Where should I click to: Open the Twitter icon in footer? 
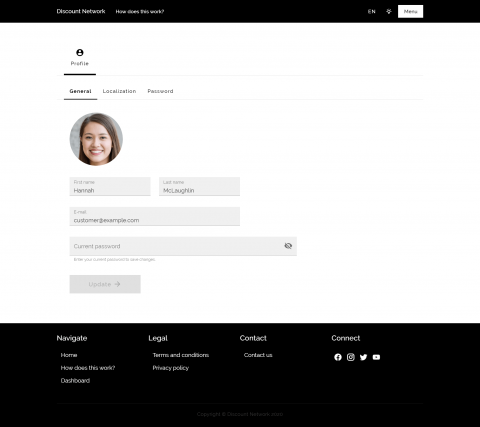click(363, 357)
